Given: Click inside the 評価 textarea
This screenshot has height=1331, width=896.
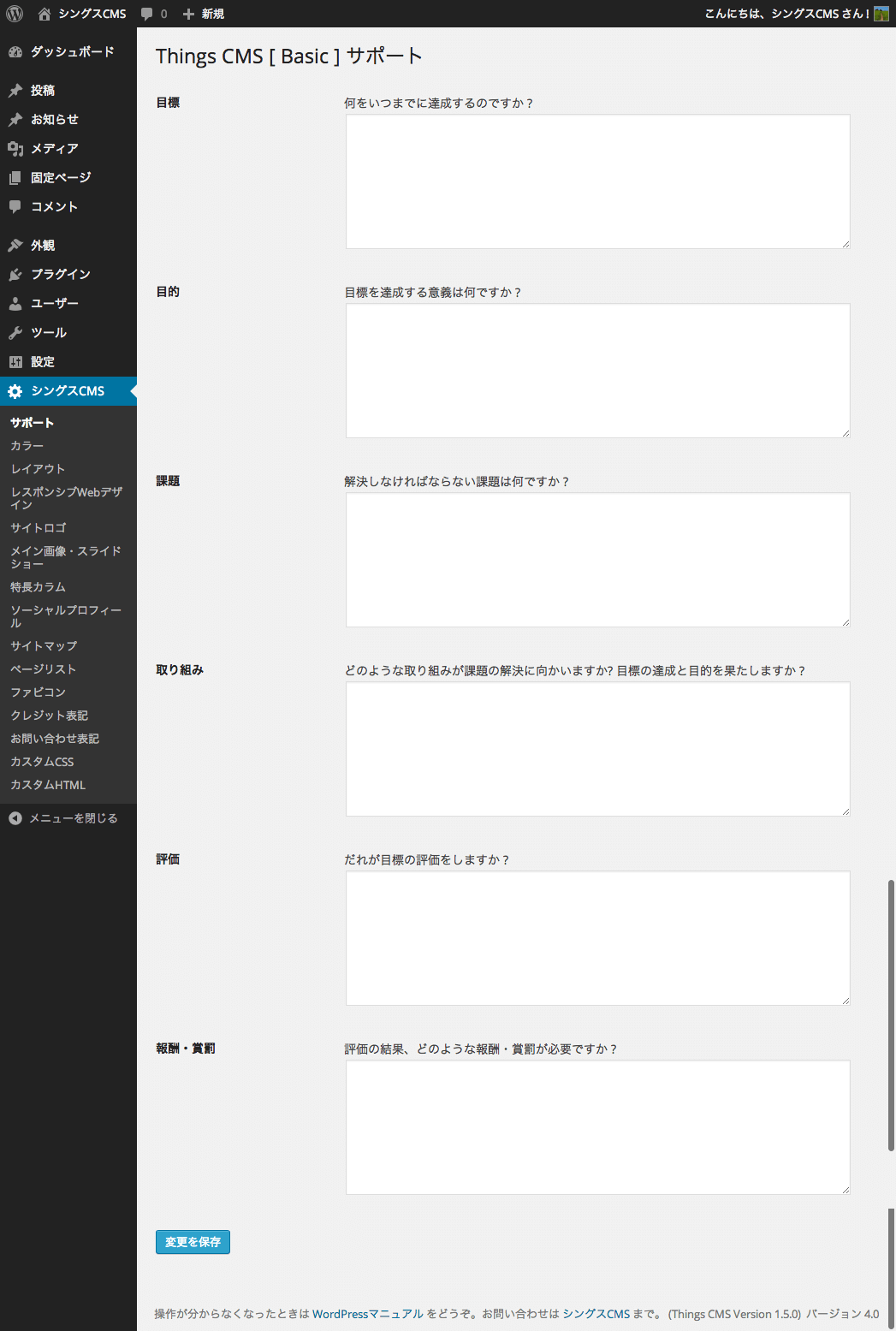Looking at the screenshot, I should pos(598,938).
